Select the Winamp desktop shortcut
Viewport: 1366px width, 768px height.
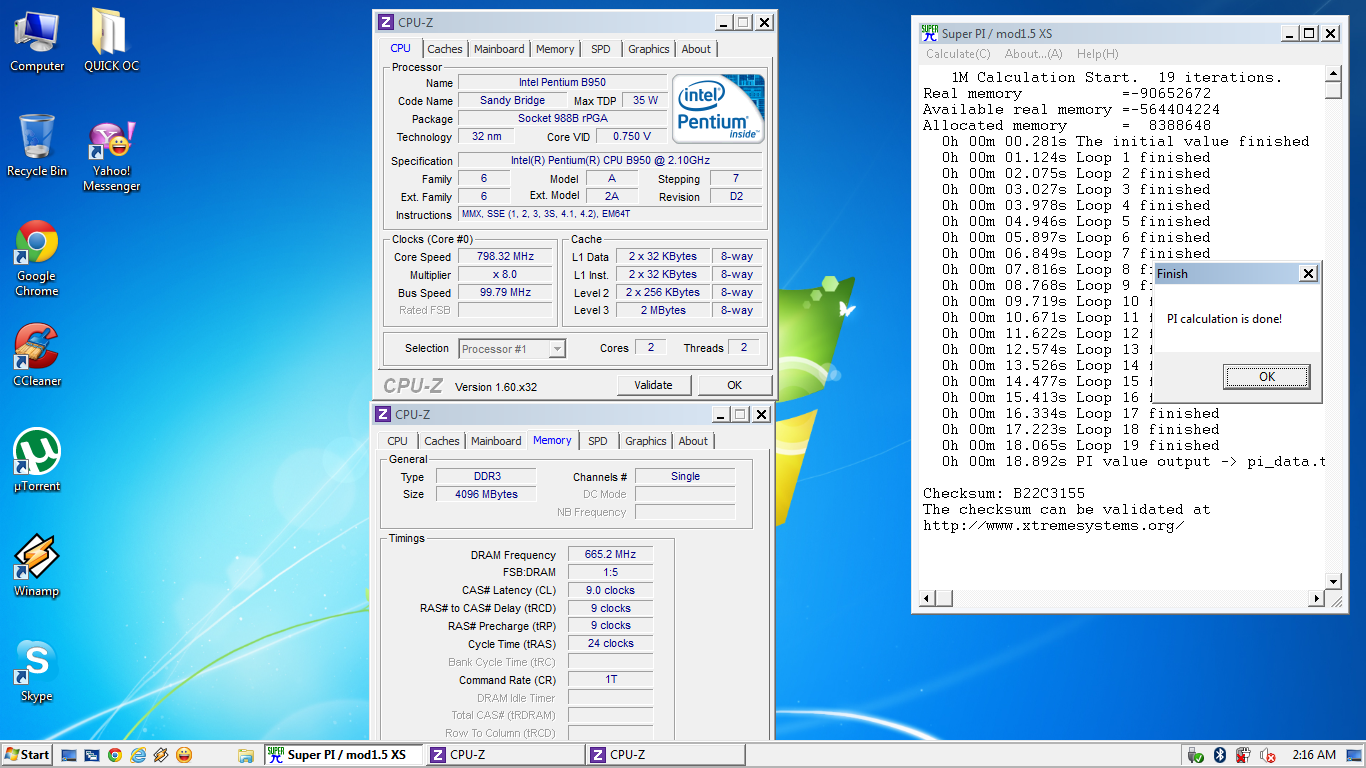coord(37,565)
